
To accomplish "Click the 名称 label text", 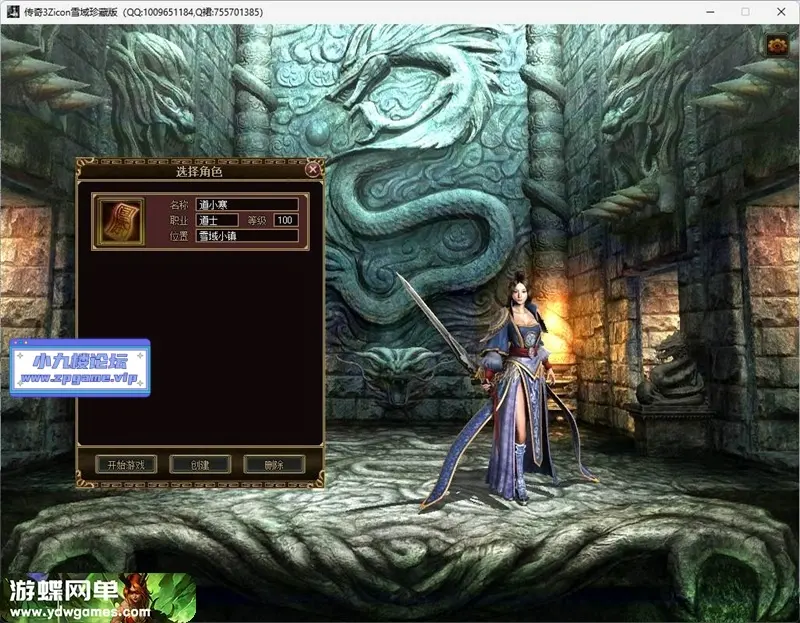I will coord(179,205).
